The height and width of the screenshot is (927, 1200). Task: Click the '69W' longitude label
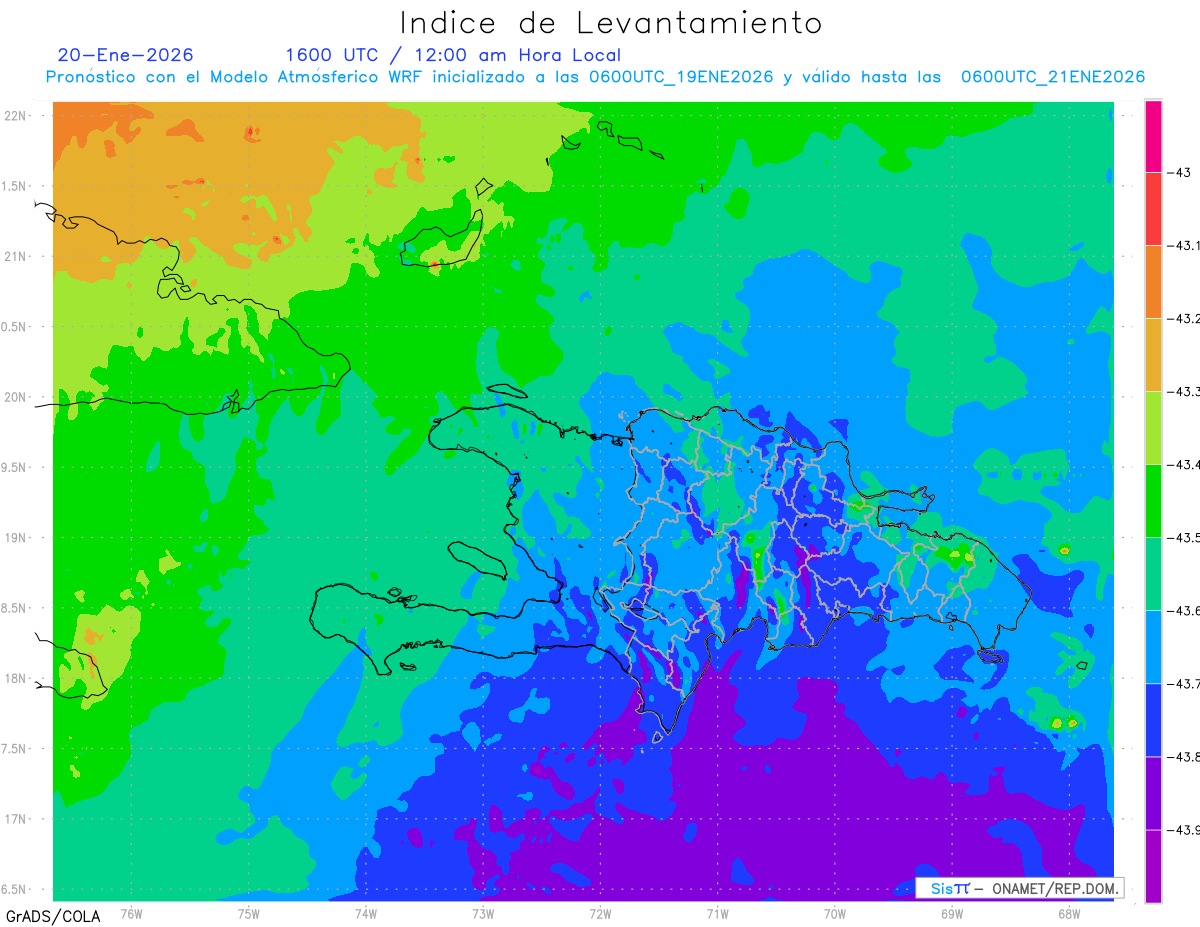click(952, 915)
